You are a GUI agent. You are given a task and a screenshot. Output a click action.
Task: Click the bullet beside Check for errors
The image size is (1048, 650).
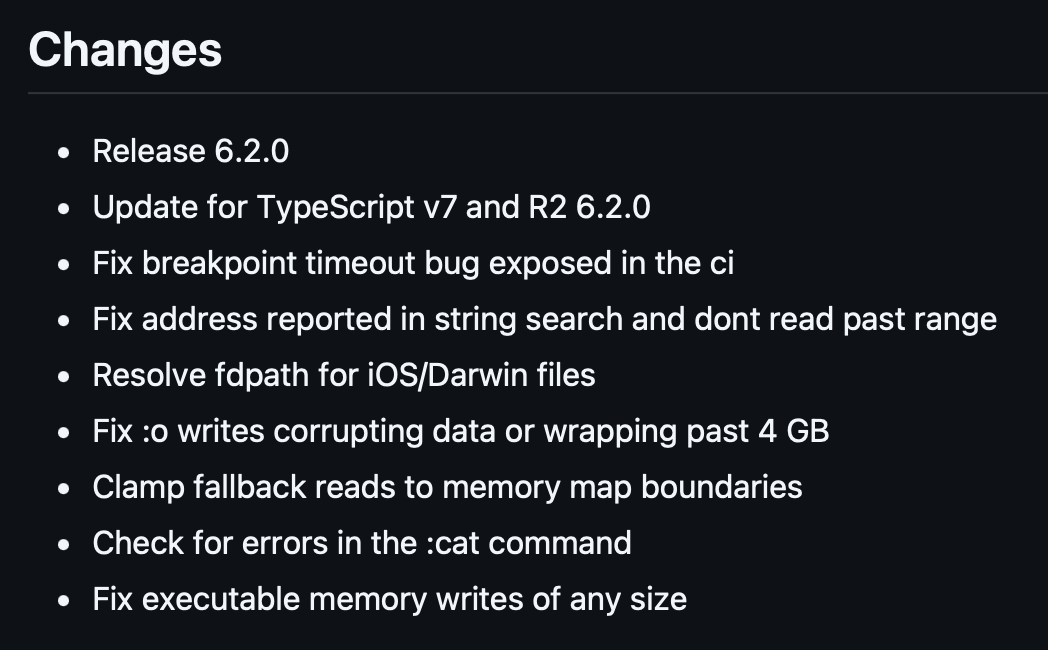pos(63,545)
